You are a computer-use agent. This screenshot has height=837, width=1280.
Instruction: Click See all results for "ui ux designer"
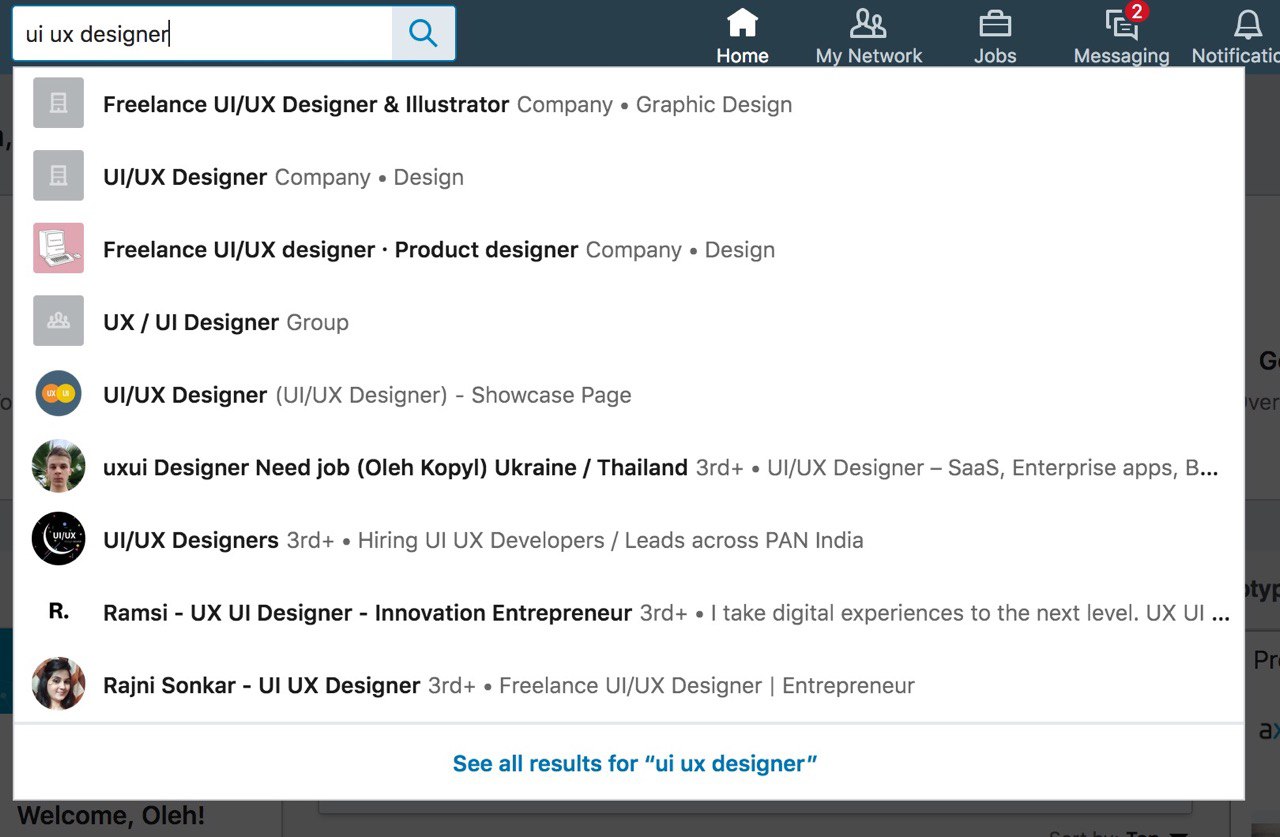pyautogui.click(x=635, y=763)
